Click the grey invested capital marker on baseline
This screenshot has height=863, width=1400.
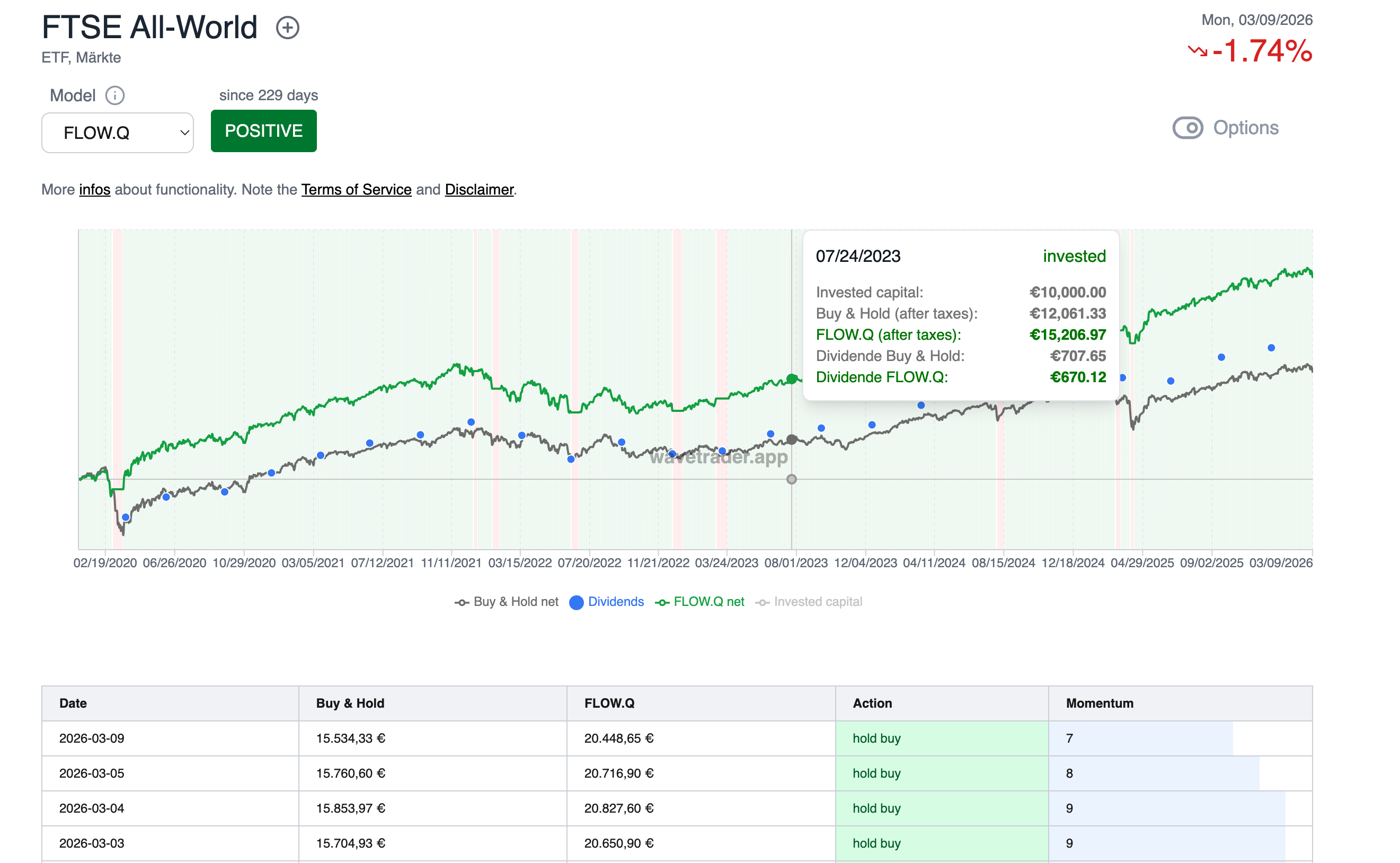(x=791, y=479)
